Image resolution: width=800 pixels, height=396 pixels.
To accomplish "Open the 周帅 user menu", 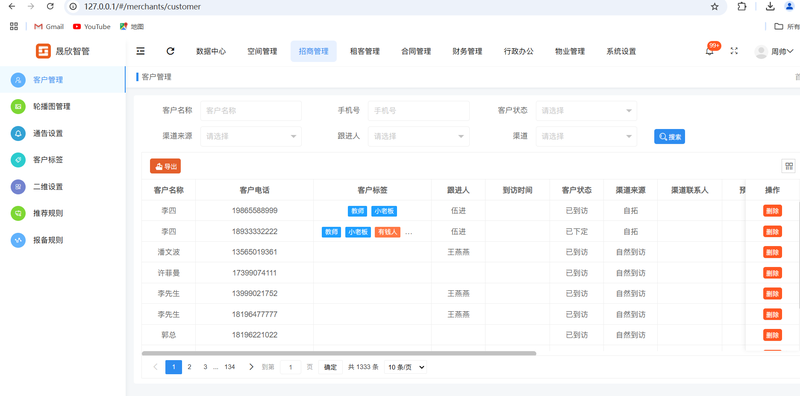I will click(x=774, y=51).
